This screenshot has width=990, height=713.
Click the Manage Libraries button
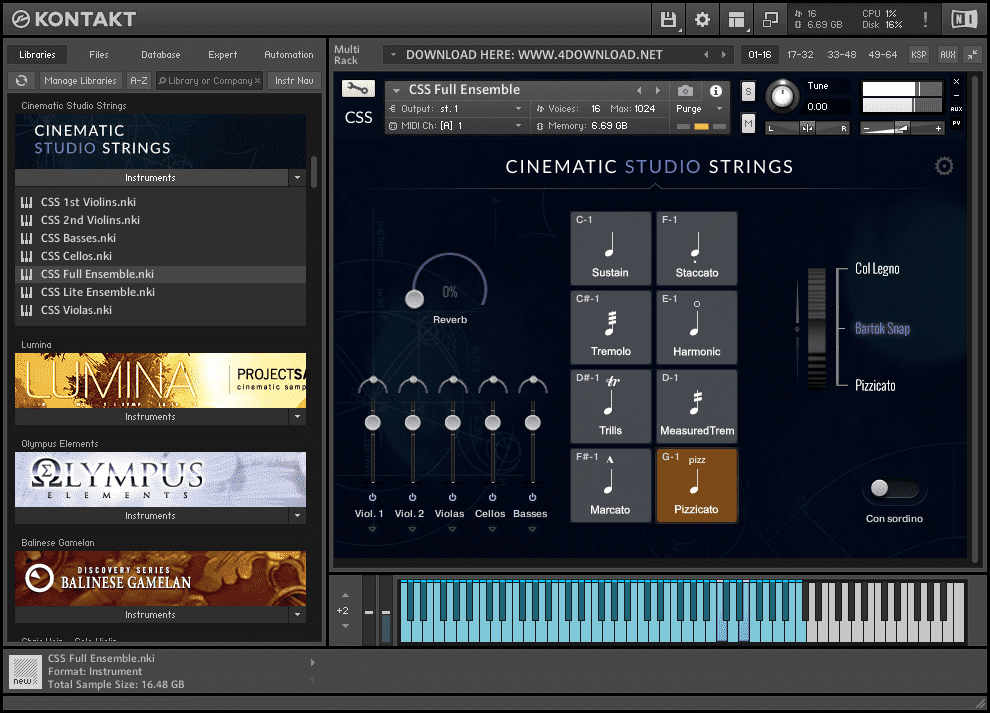coord(80,81)
